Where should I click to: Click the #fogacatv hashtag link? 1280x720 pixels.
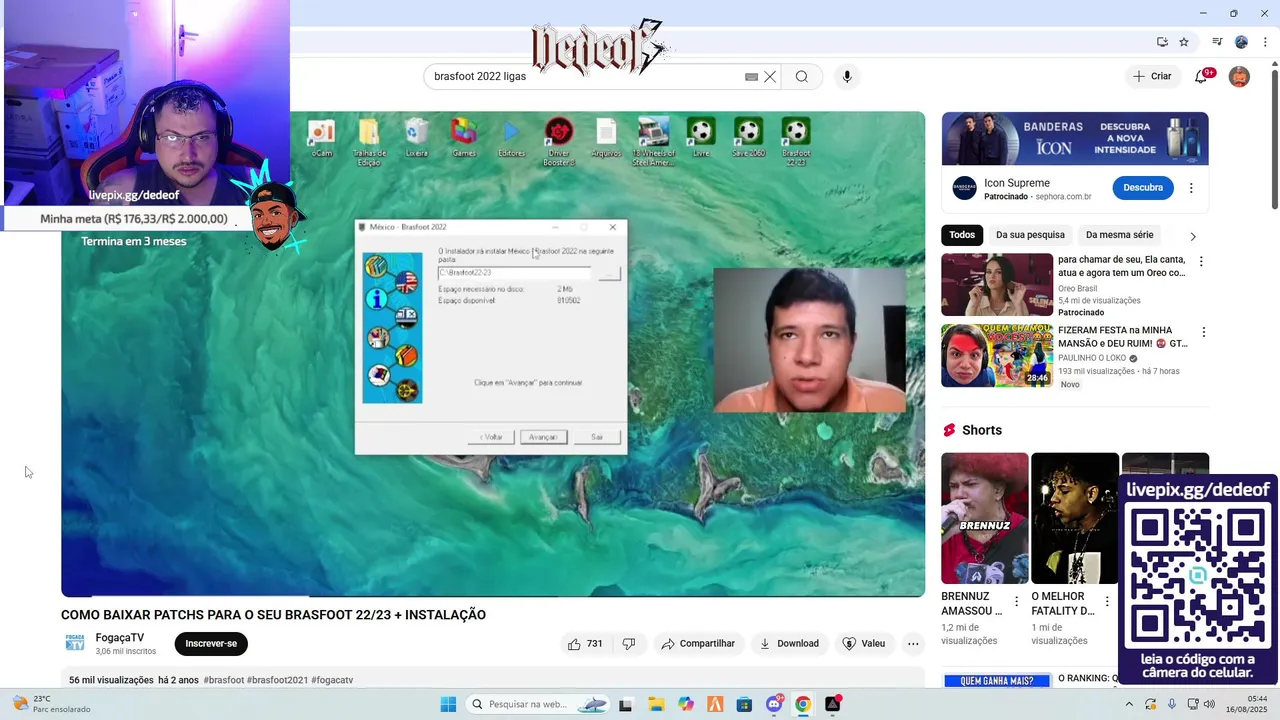click(332, 680)
